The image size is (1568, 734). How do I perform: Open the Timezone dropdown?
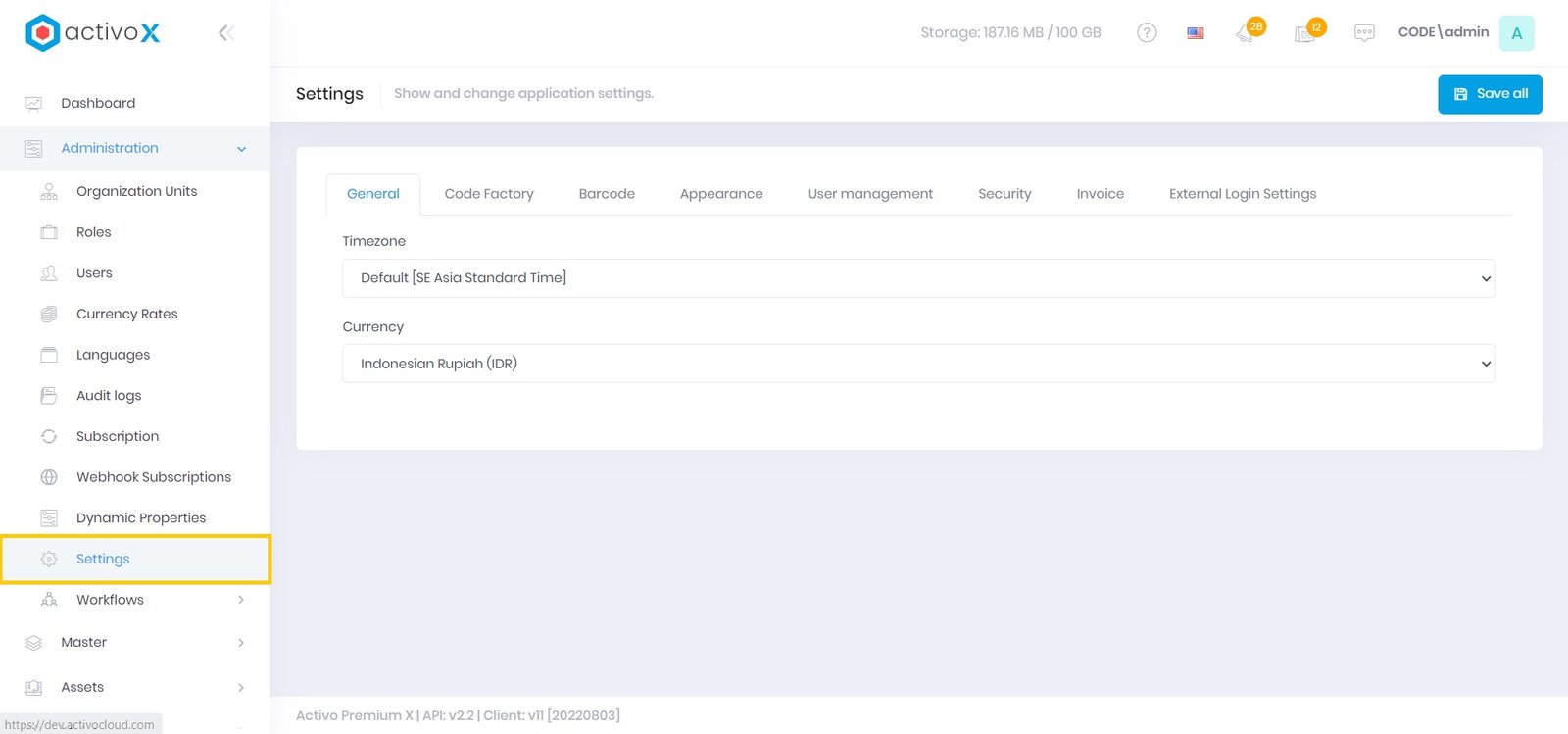coord(918,278)
